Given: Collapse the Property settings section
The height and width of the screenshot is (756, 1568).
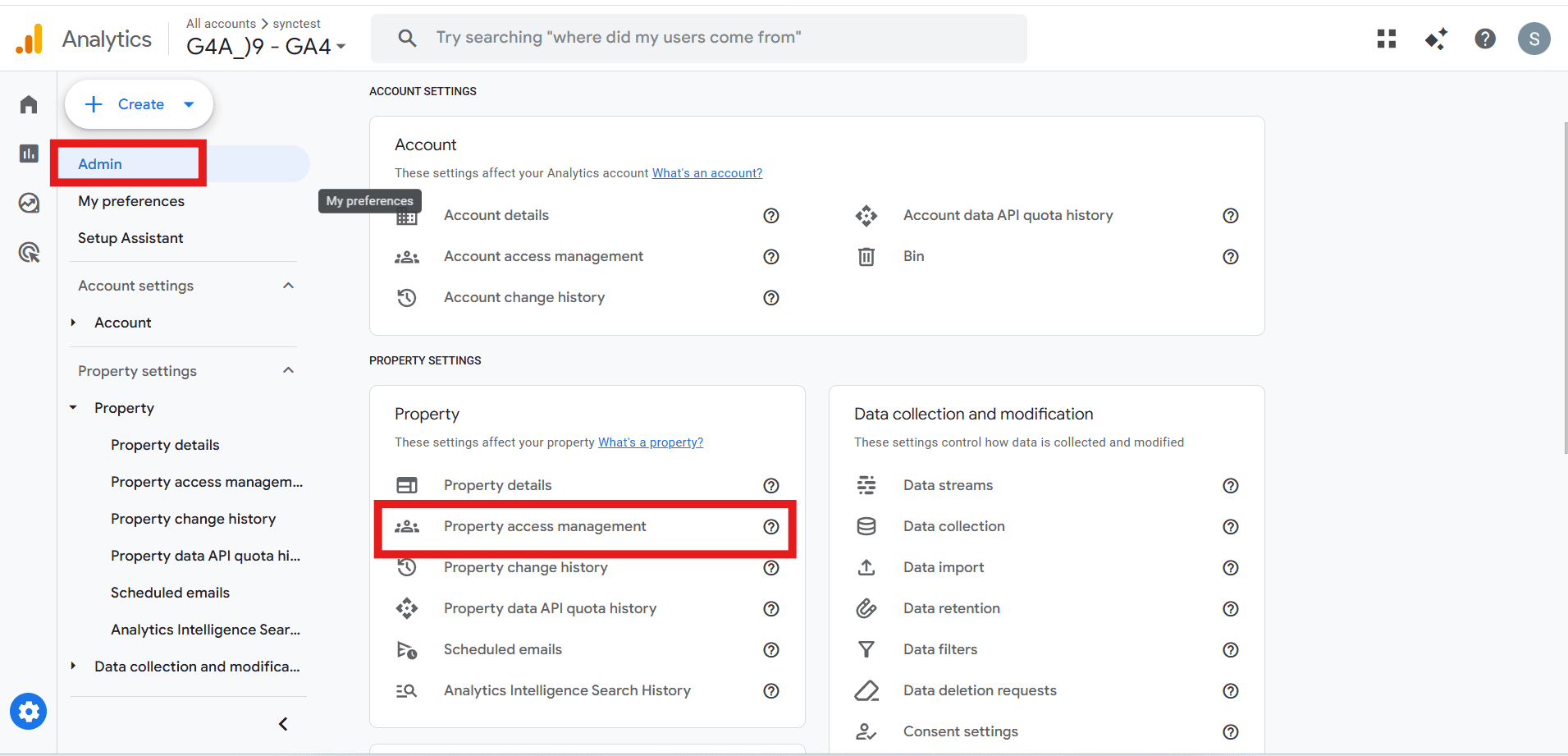Looking at the screenshot, I should tap(288, 370).
